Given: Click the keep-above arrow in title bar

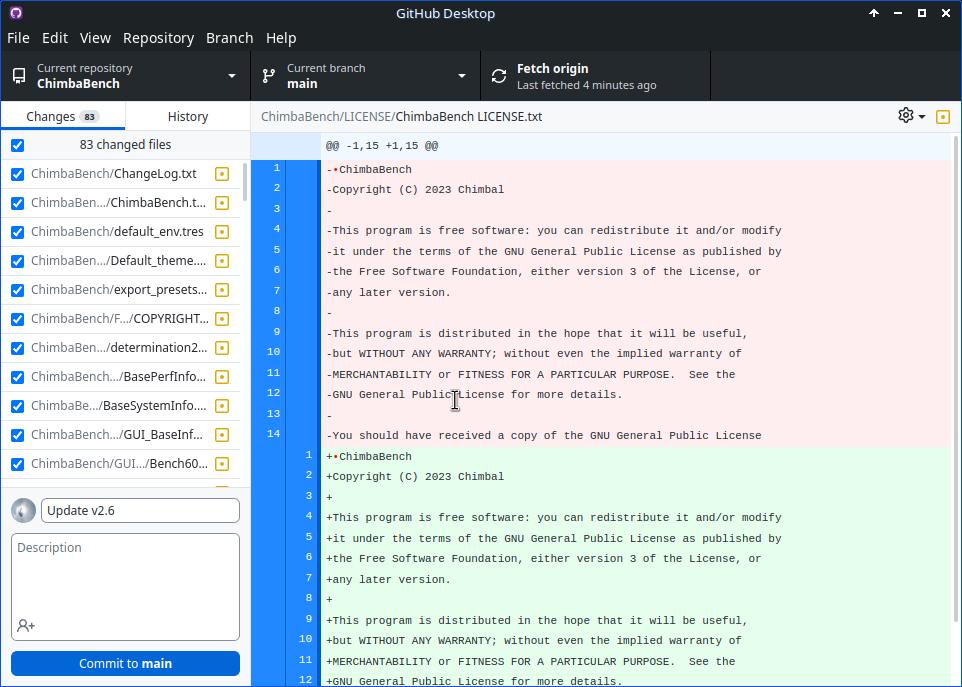Looking at the screenshot, I should [874, 13].
